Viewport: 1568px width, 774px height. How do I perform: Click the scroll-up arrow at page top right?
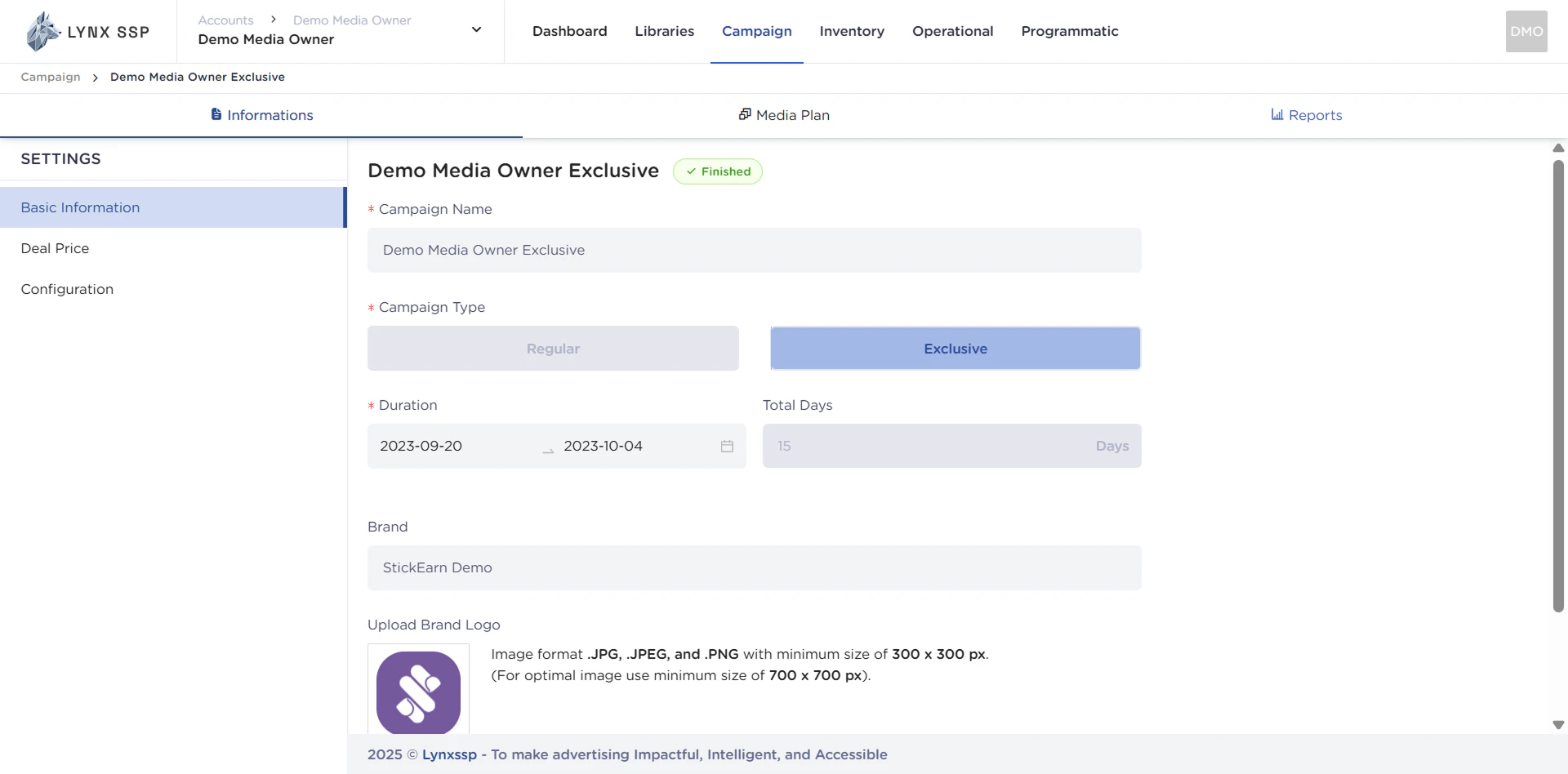(1558, 148)
